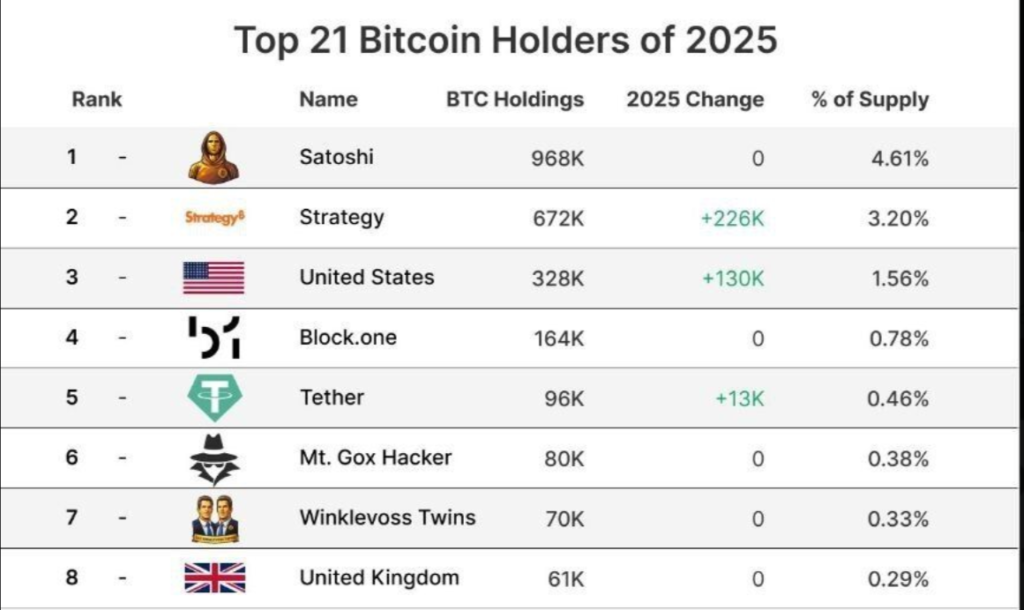The image size is (1024, 610).
Task: Sort by % of Supply header
Action: coord(870,99)
